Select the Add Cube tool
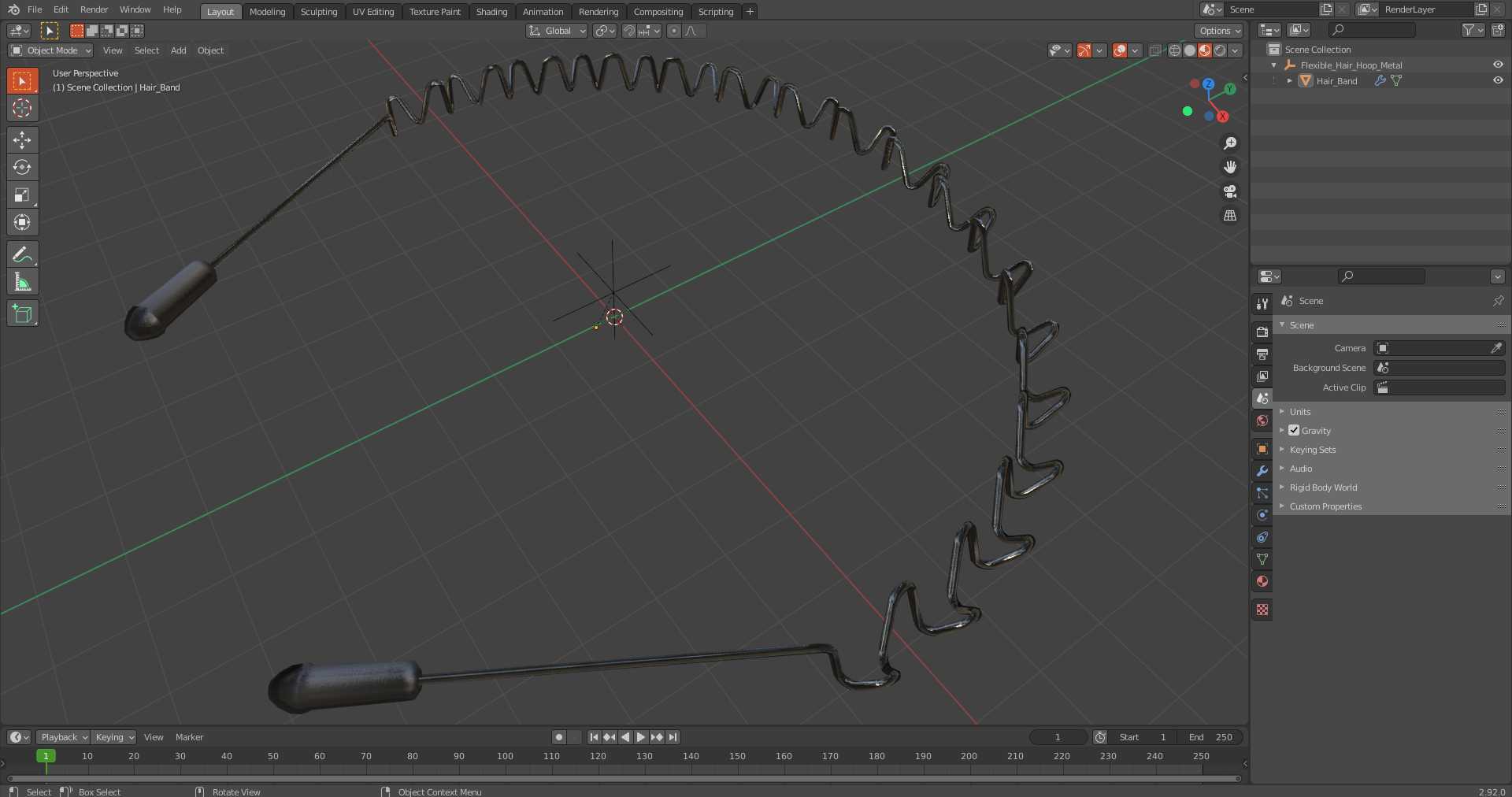Screen dimensions: 1512x797 22,313
